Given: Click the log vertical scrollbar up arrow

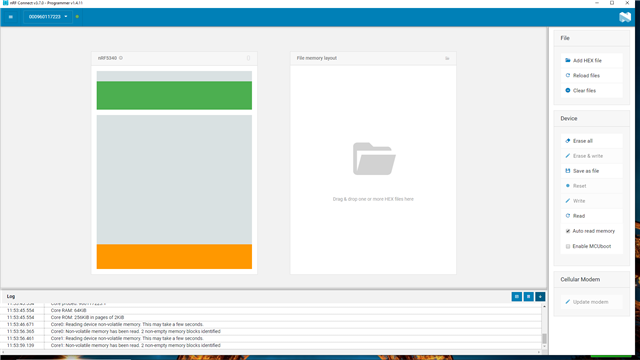Looking at the screenshot, I should click(x=544, y=307).
